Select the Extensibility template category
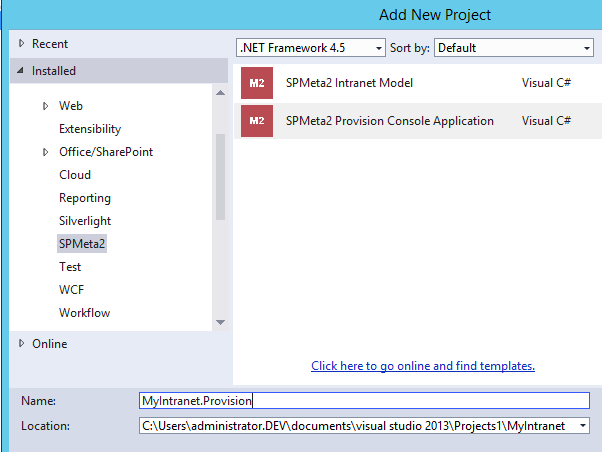602x452 pixels. (x=90, y=129)
